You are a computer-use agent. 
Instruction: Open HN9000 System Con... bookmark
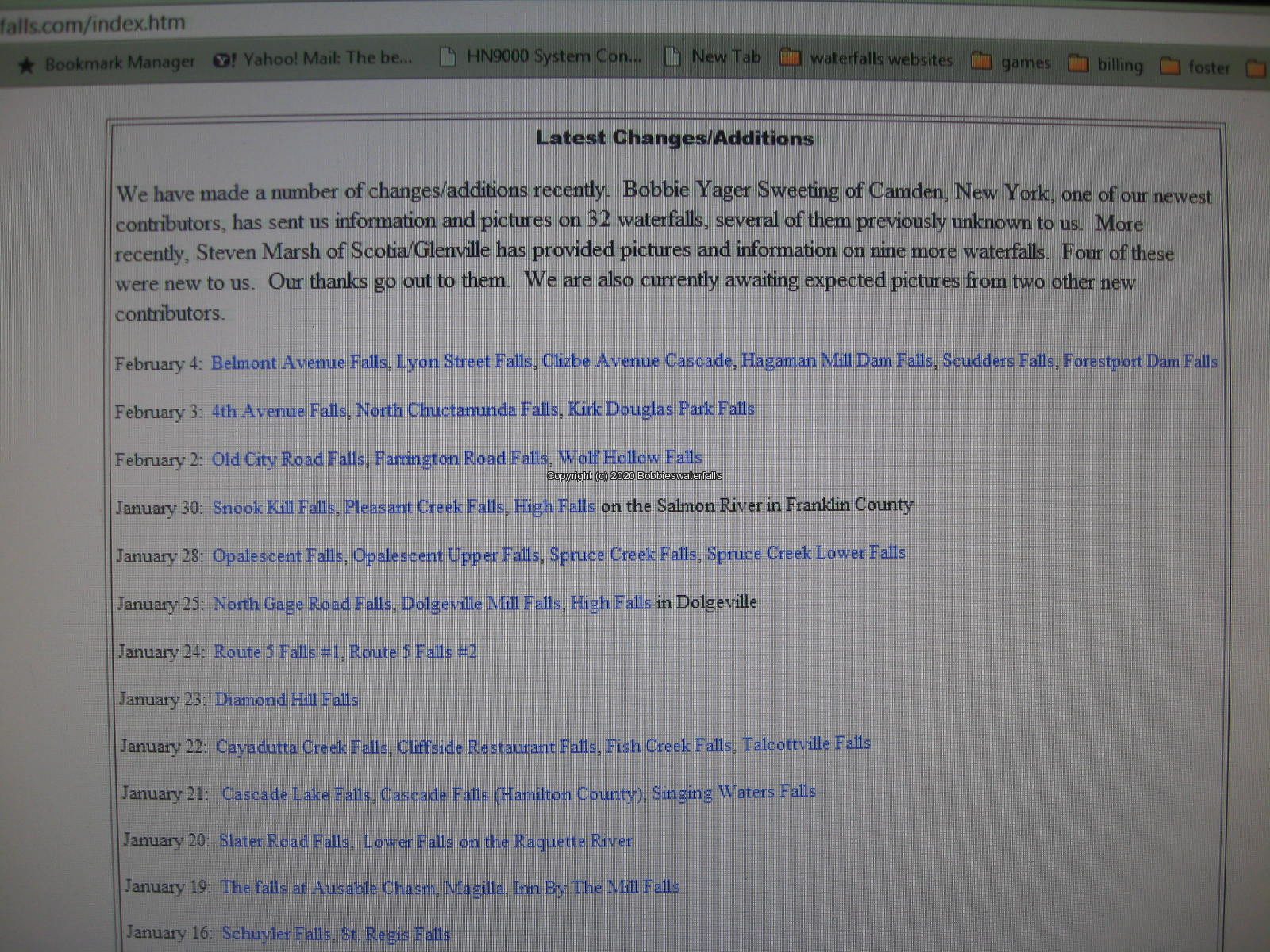click(x=541, y=56)
